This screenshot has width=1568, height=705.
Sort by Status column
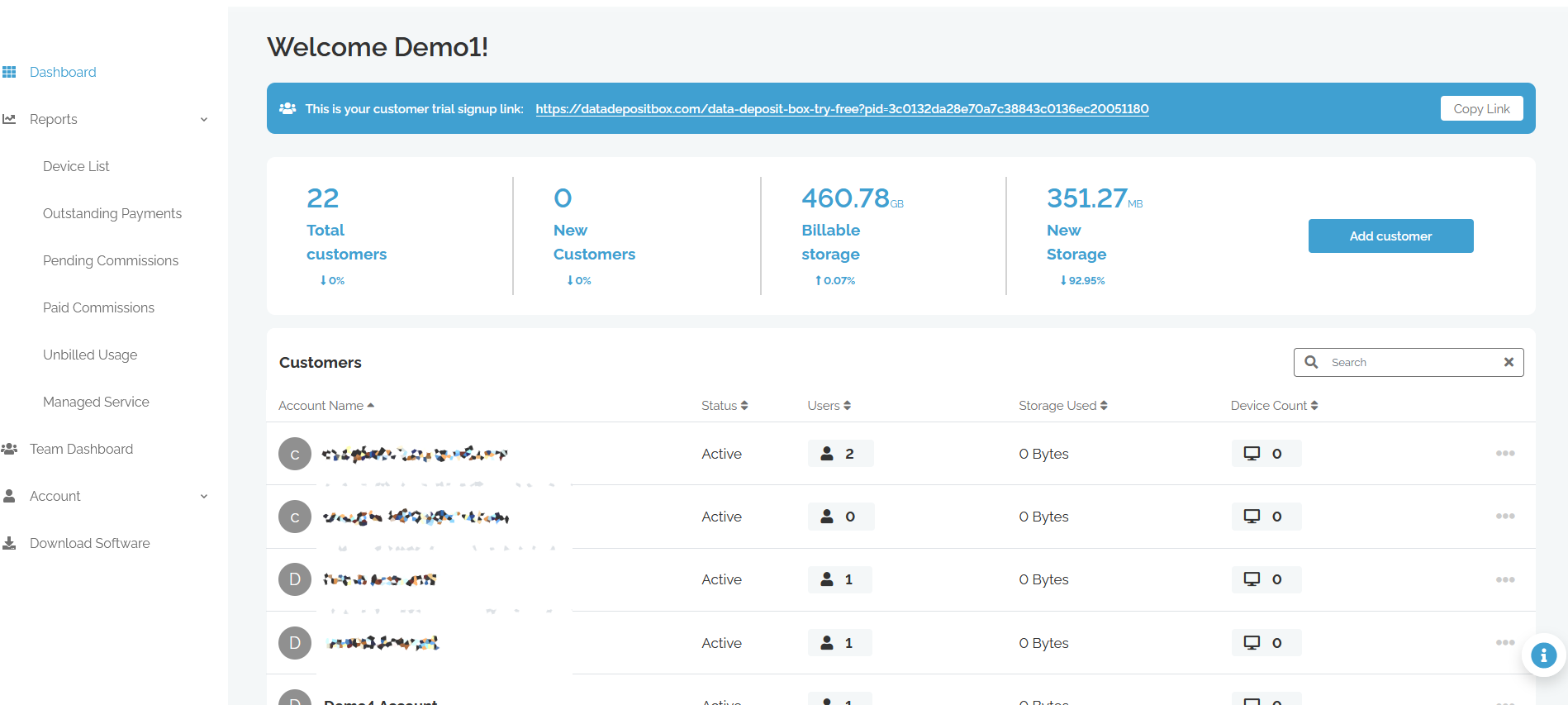tap(725, 405)
